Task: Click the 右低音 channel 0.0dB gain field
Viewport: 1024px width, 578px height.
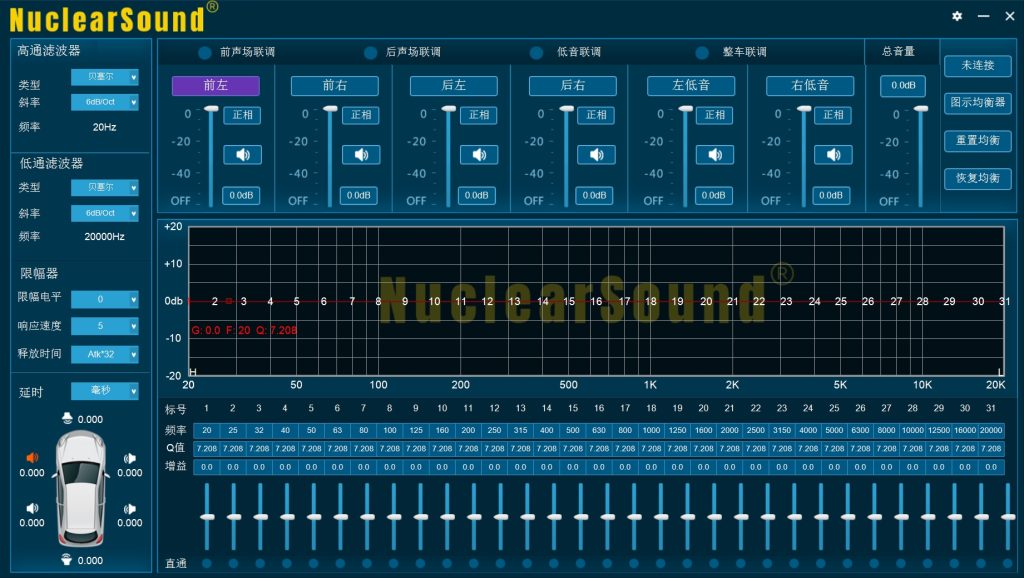Action: (x=831, y=195)
